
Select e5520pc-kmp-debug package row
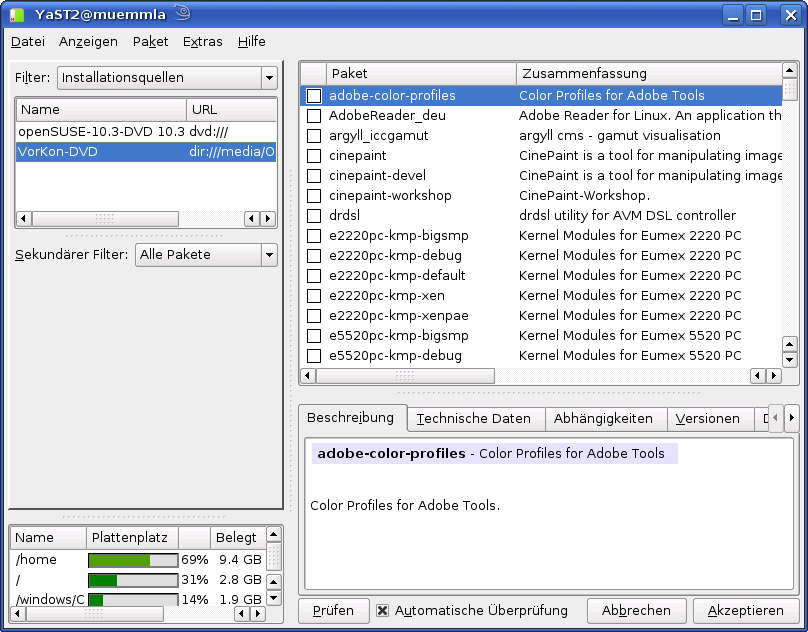[541, 356]
